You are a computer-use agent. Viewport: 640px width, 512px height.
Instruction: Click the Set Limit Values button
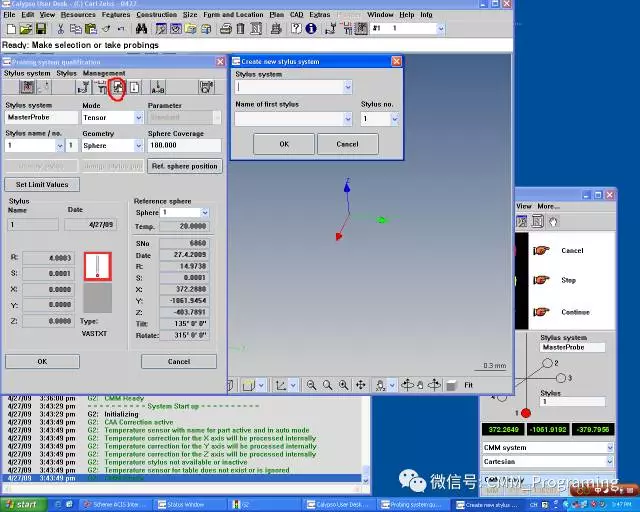(42, 185)
